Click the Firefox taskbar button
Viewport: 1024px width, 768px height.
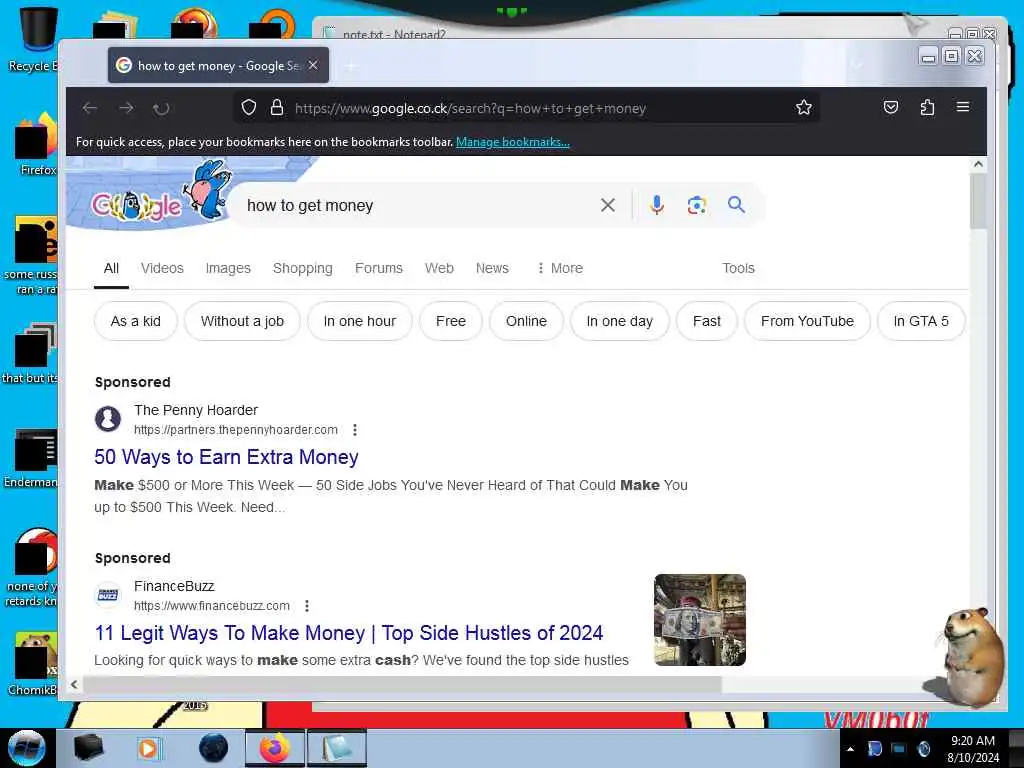(274, 748)
